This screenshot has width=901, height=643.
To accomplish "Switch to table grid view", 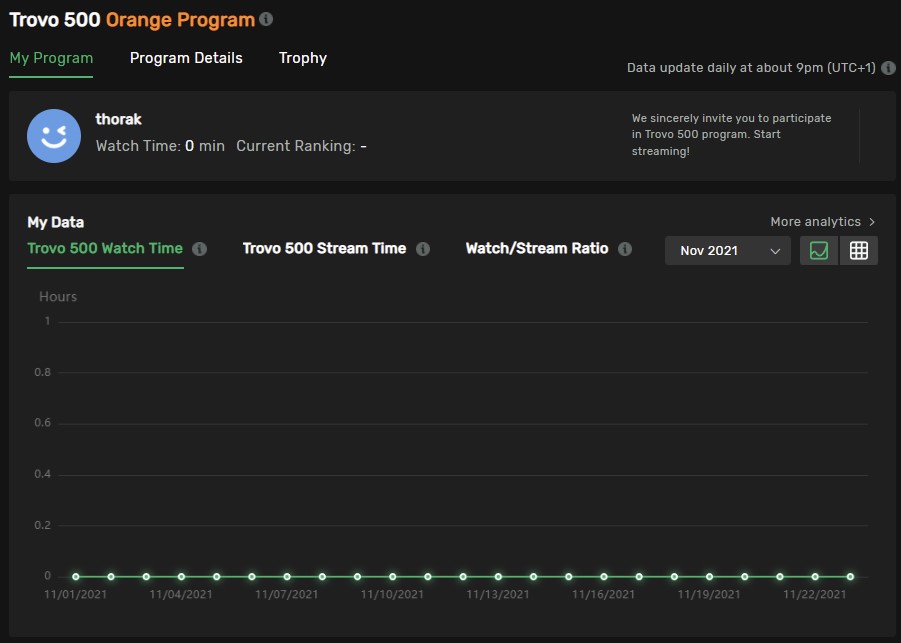I will pyautogui.click(x=858, y=251).
